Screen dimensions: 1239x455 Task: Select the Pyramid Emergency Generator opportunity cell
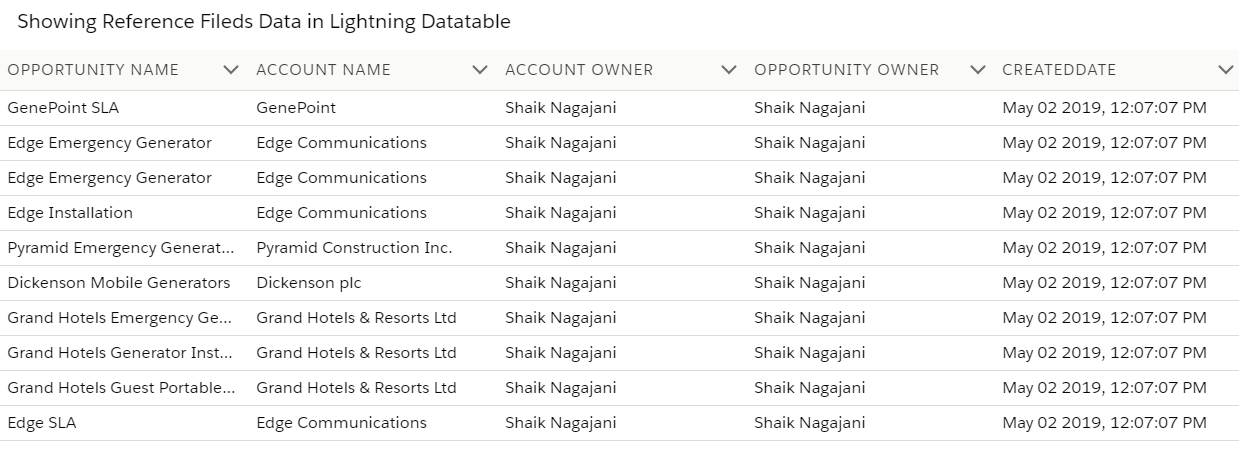click(x=121, y=248)
